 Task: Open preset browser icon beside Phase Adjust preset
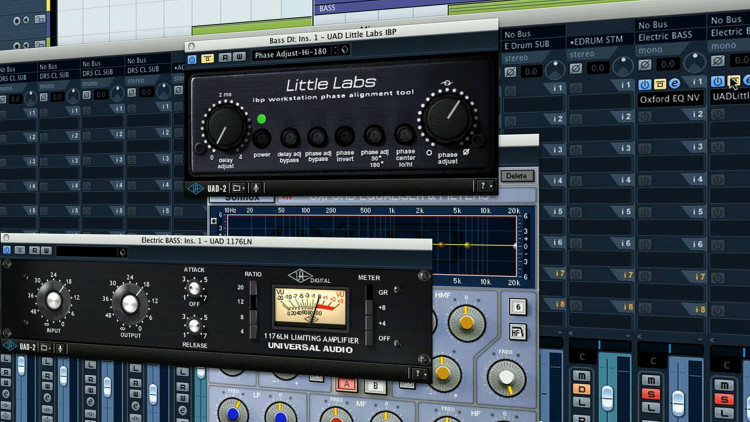345,49
